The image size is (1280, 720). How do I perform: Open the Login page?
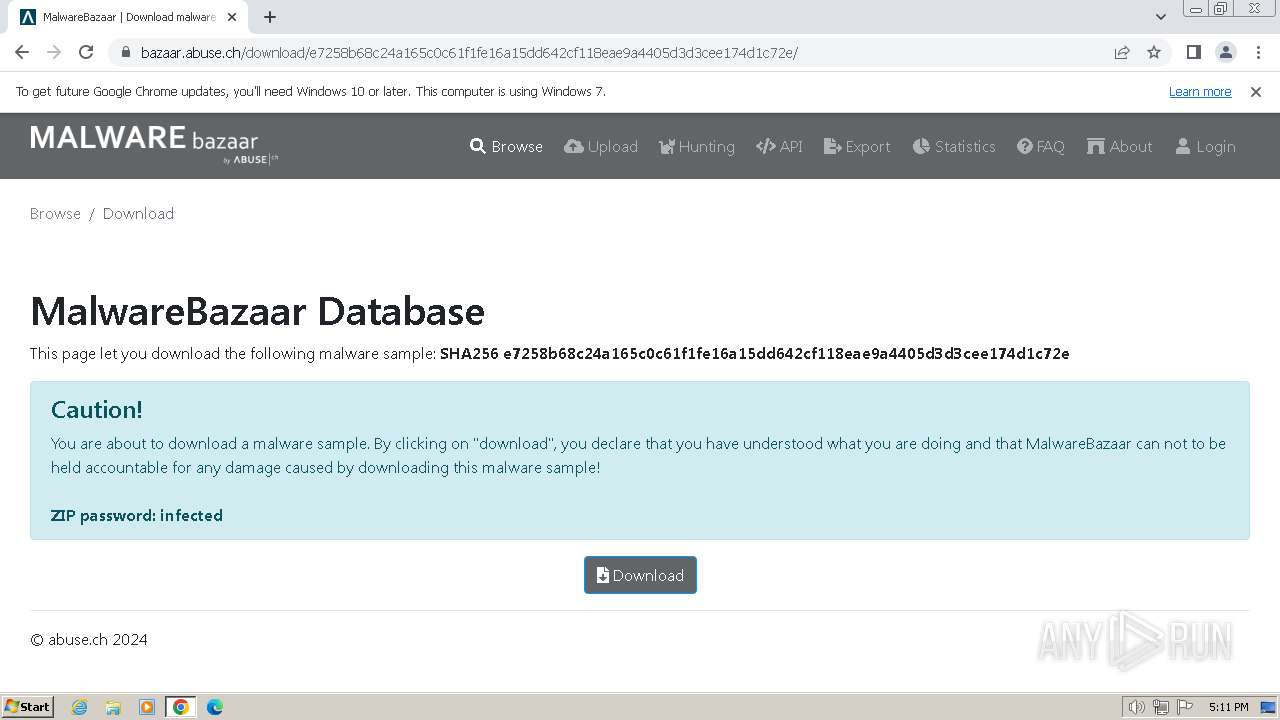click(1205, 146)
